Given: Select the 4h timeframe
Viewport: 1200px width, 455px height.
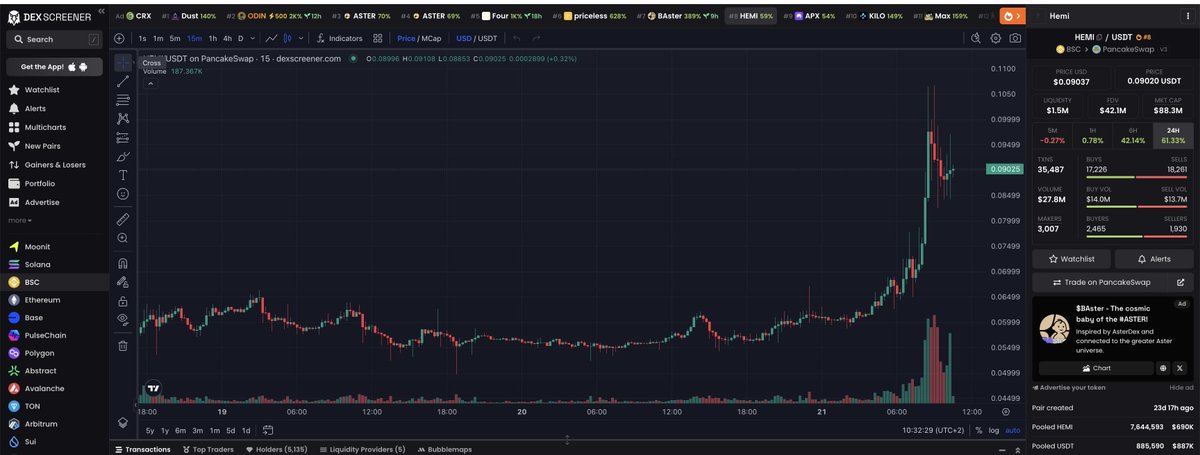Looking at the screenshot, I should pos(228,38).
